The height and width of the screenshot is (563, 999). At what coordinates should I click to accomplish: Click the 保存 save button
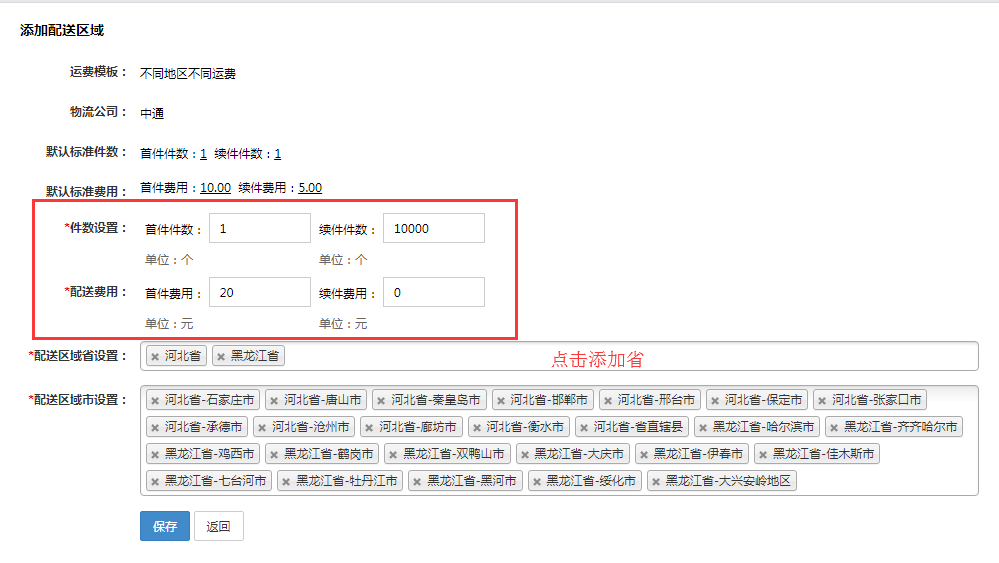pos(165,526)
